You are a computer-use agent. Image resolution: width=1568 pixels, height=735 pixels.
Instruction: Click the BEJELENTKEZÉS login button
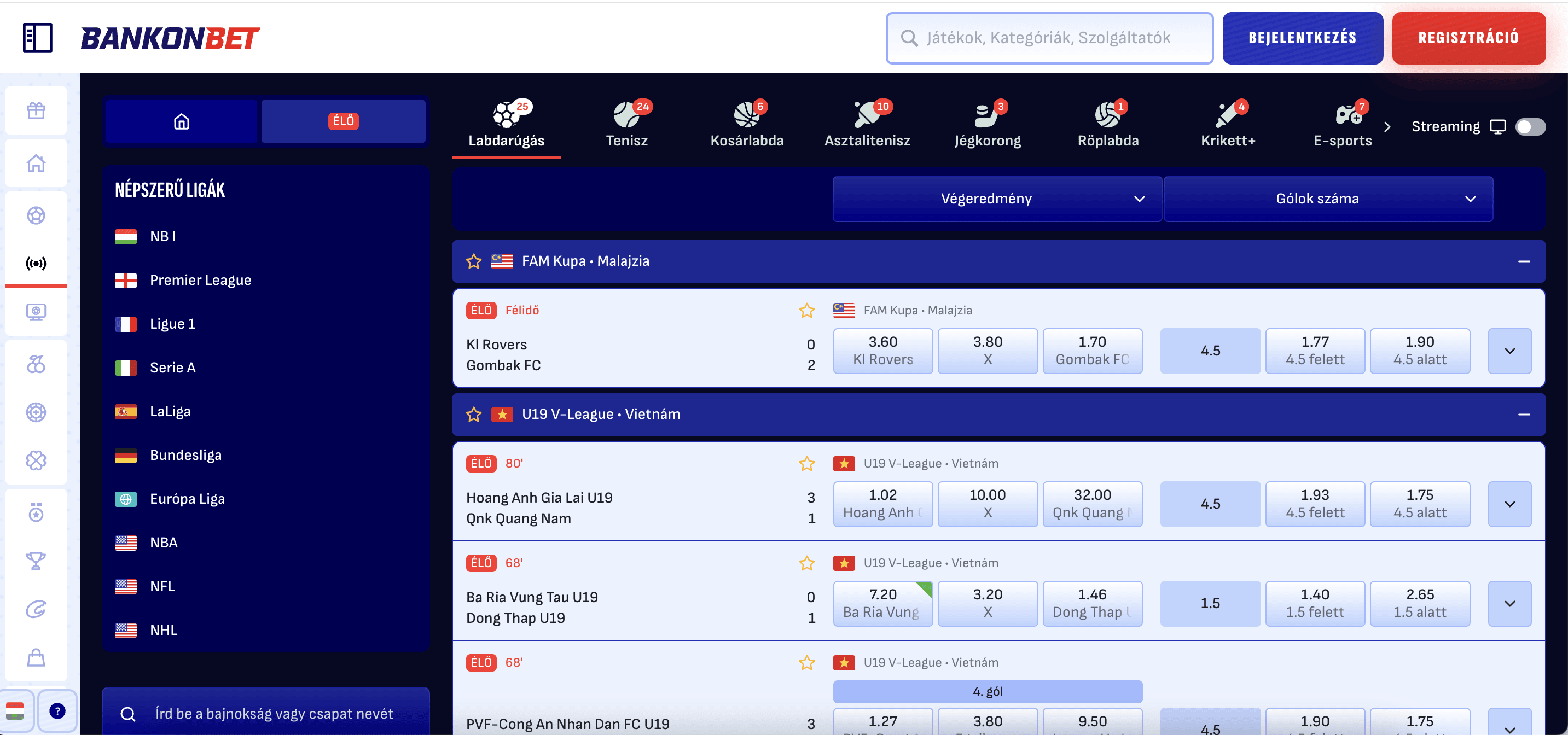click(1302, 38)
